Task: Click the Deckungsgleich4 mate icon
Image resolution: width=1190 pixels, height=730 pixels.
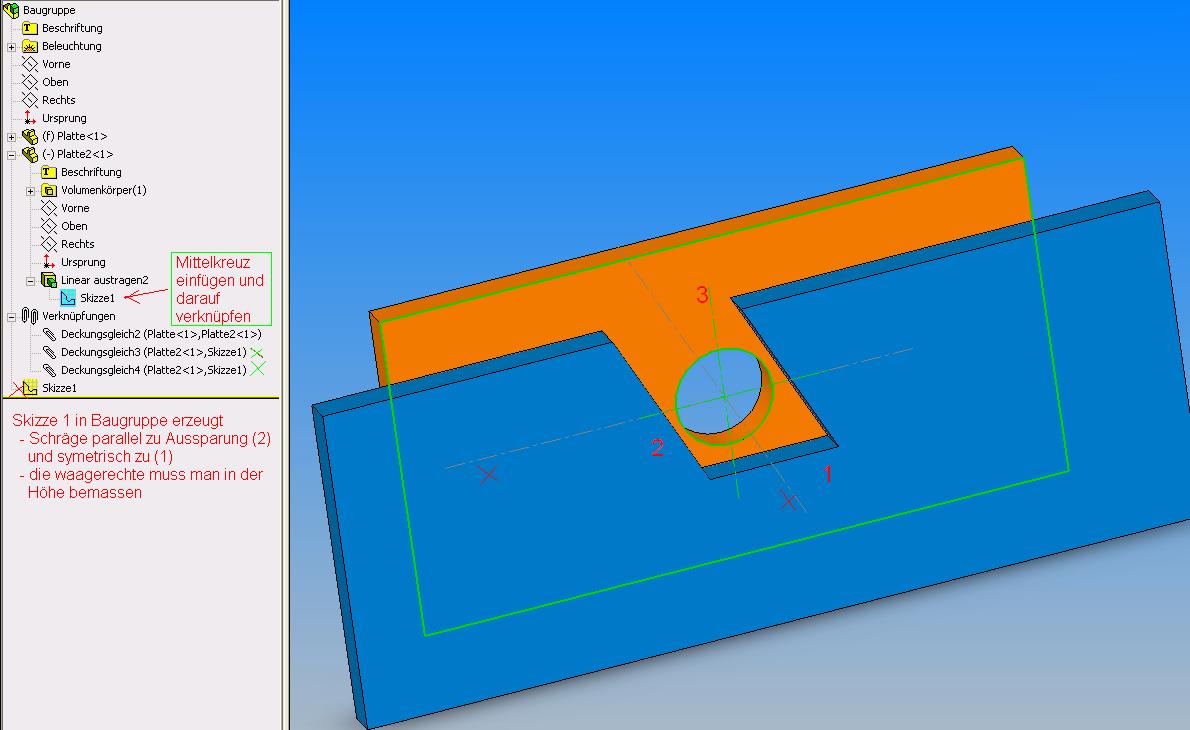Action: [49, 370]
